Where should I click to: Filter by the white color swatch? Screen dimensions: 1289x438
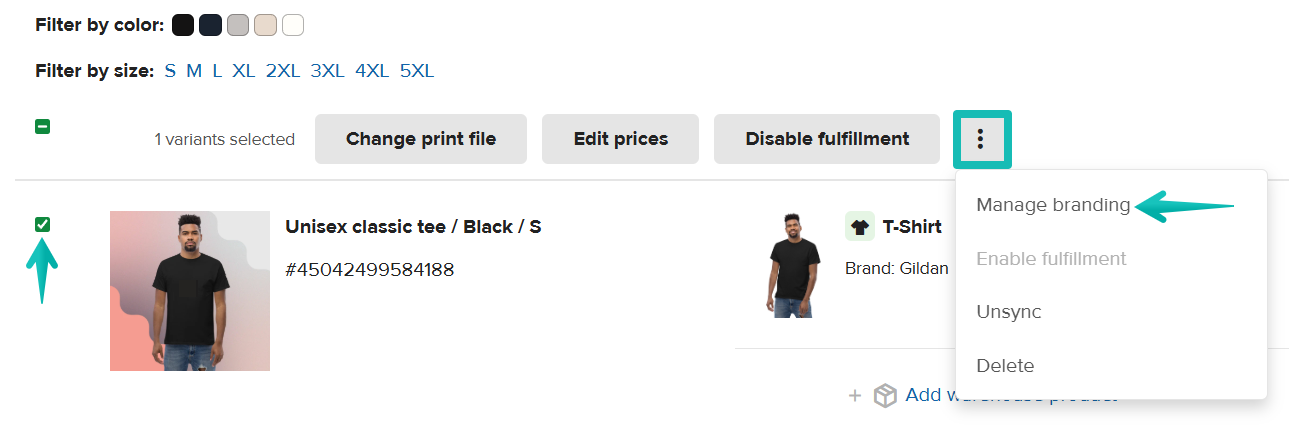(x=293, y=25)
